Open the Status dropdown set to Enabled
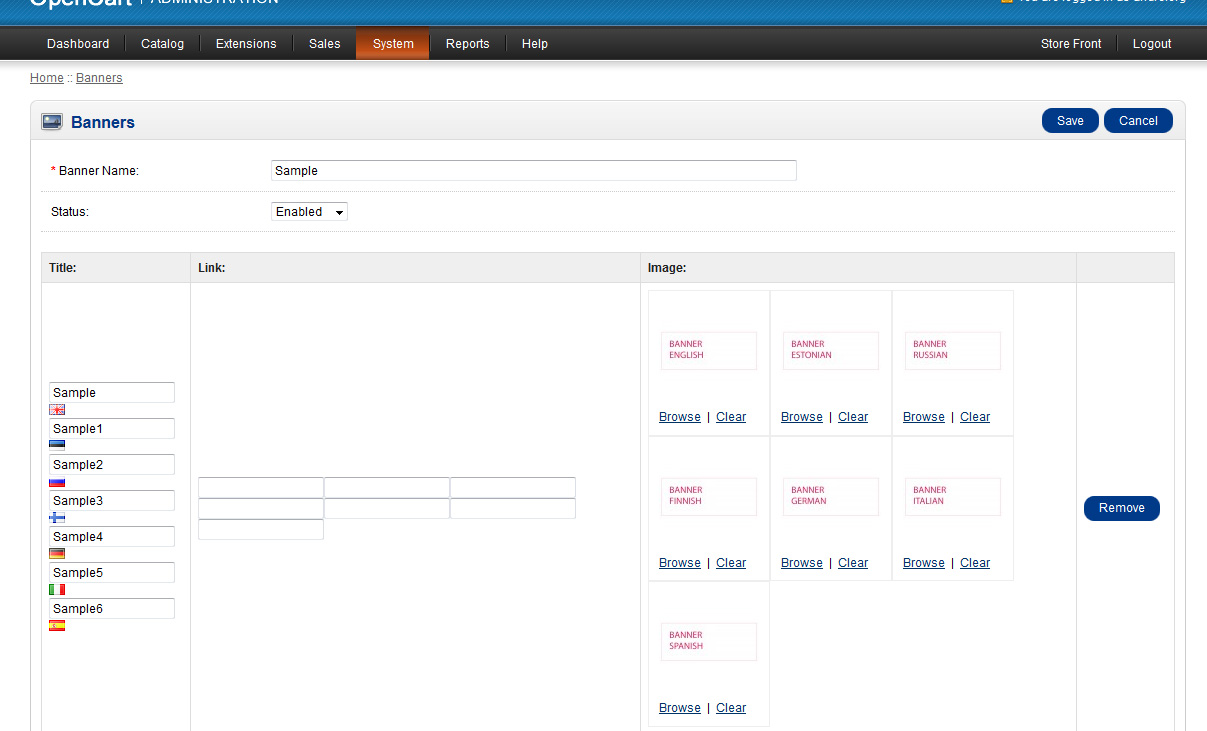Image resolution: width=1207 pixels, height=731 pixels. click(309, 211)
